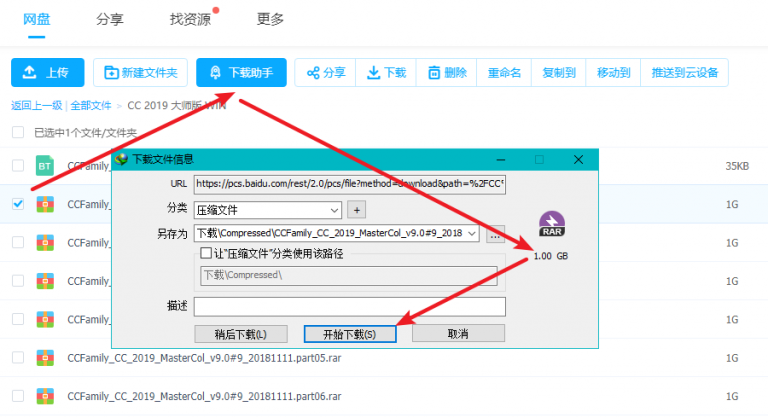
Task: Click the 1.00 GB size text in dialog
Action: [551, 256]
